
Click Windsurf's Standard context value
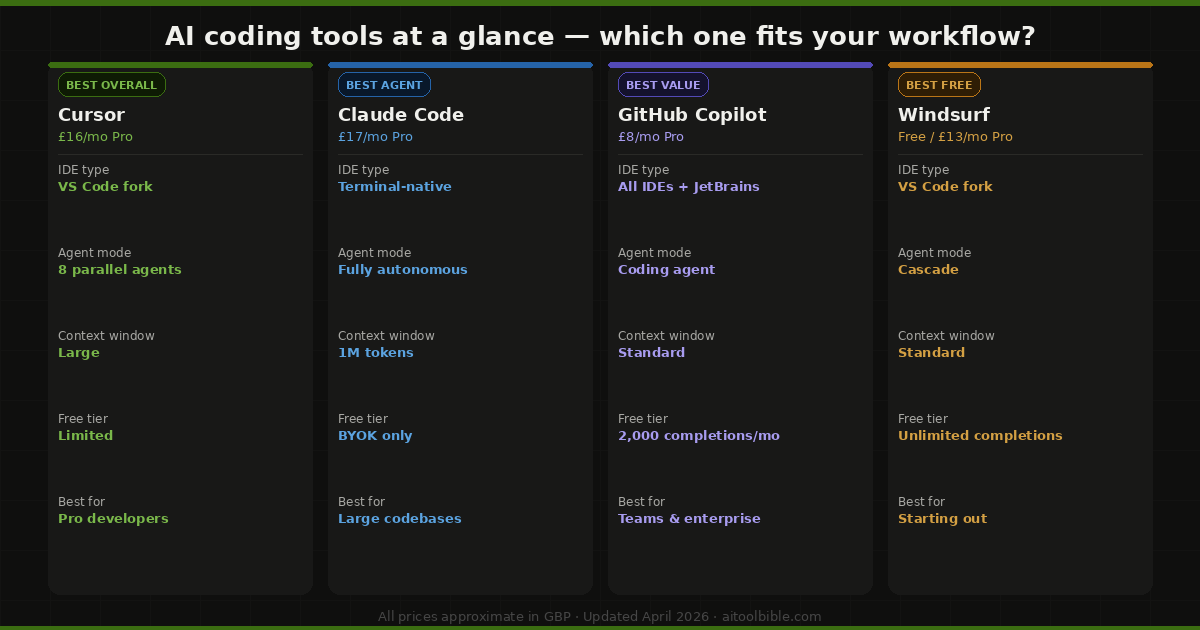click(x=932, y=353)
